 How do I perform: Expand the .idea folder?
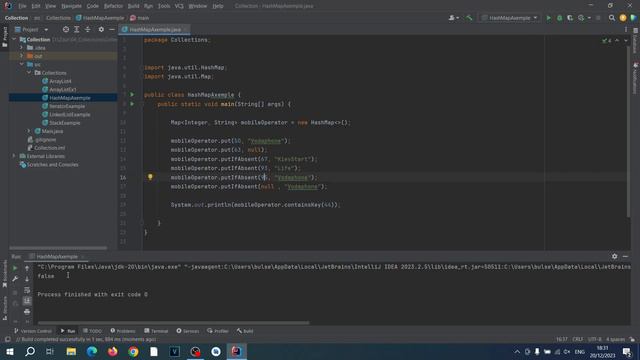tap(22, 48)
